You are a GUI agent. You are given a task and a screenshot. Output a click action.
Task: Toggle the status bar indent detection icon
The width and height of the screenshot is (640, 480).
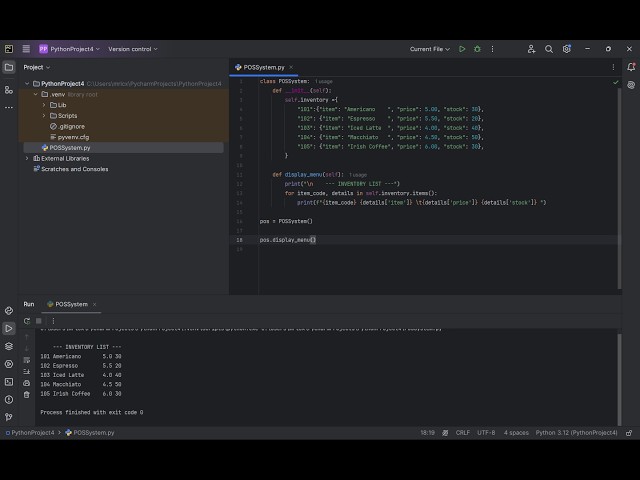coord(445,433)
